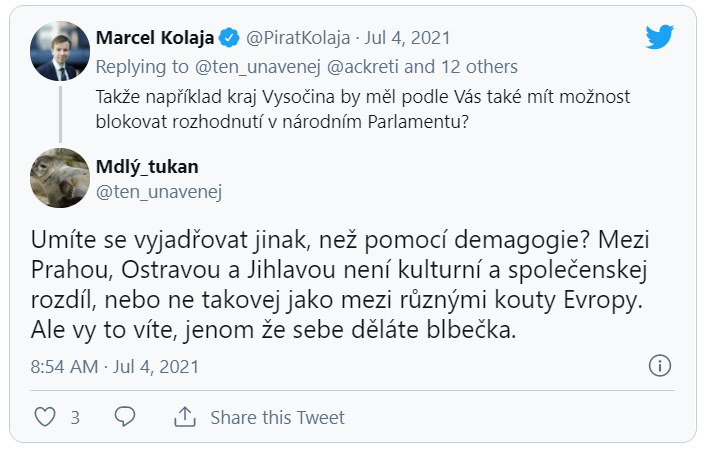Click the like count number 3
This screenshot has height=452, width=713.
click(x=75, y=418)
